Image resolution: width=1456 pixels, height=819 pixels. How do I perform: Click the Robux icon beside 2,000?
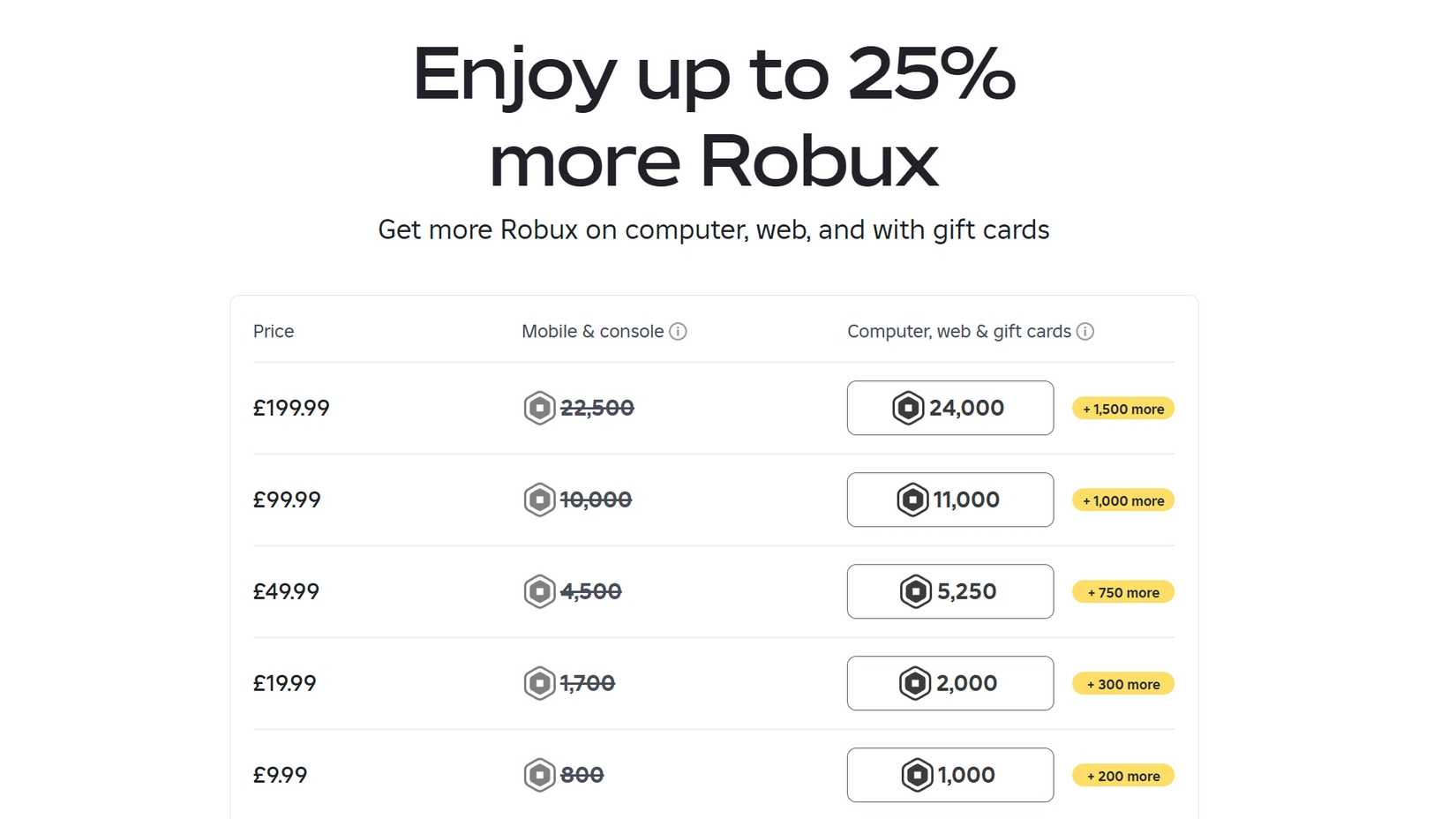click(x=914, y=683)
